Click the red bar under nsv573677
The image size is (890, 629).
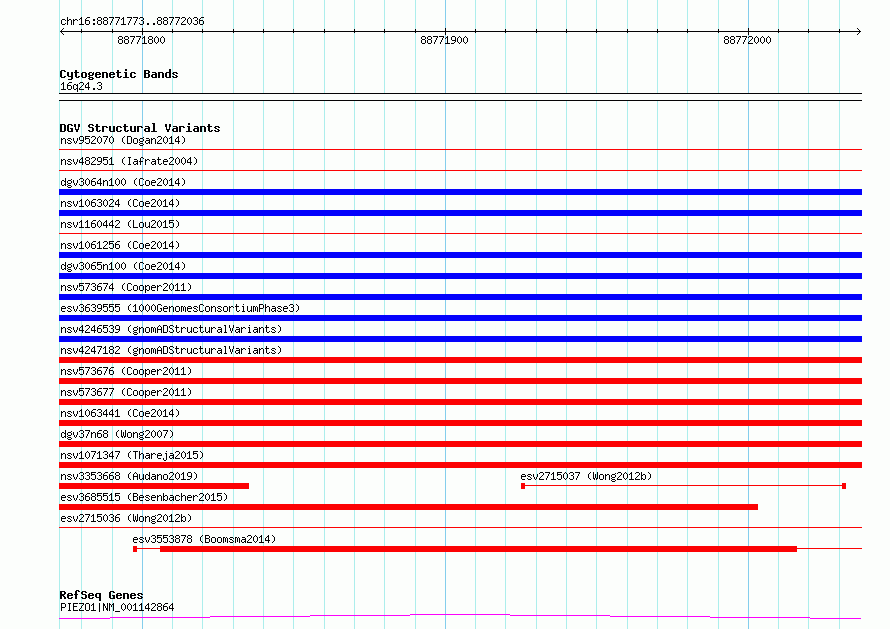pyautogui.click(x=460, y=402)
